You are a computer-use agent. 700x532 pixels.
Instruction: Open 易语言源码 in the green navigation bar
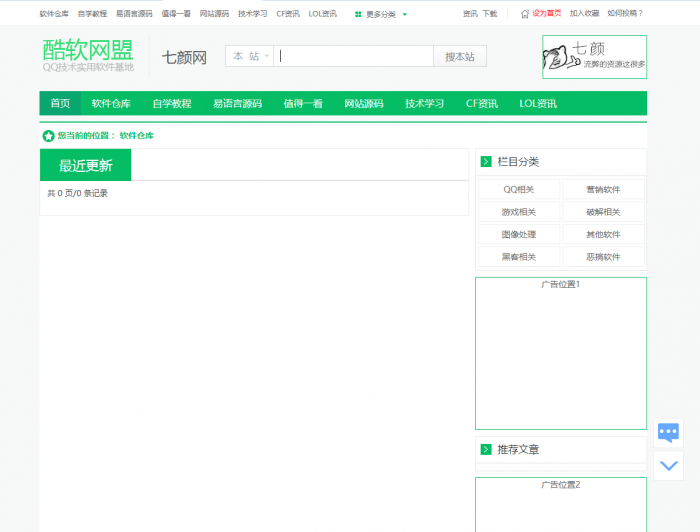click(x=237, y=104)
